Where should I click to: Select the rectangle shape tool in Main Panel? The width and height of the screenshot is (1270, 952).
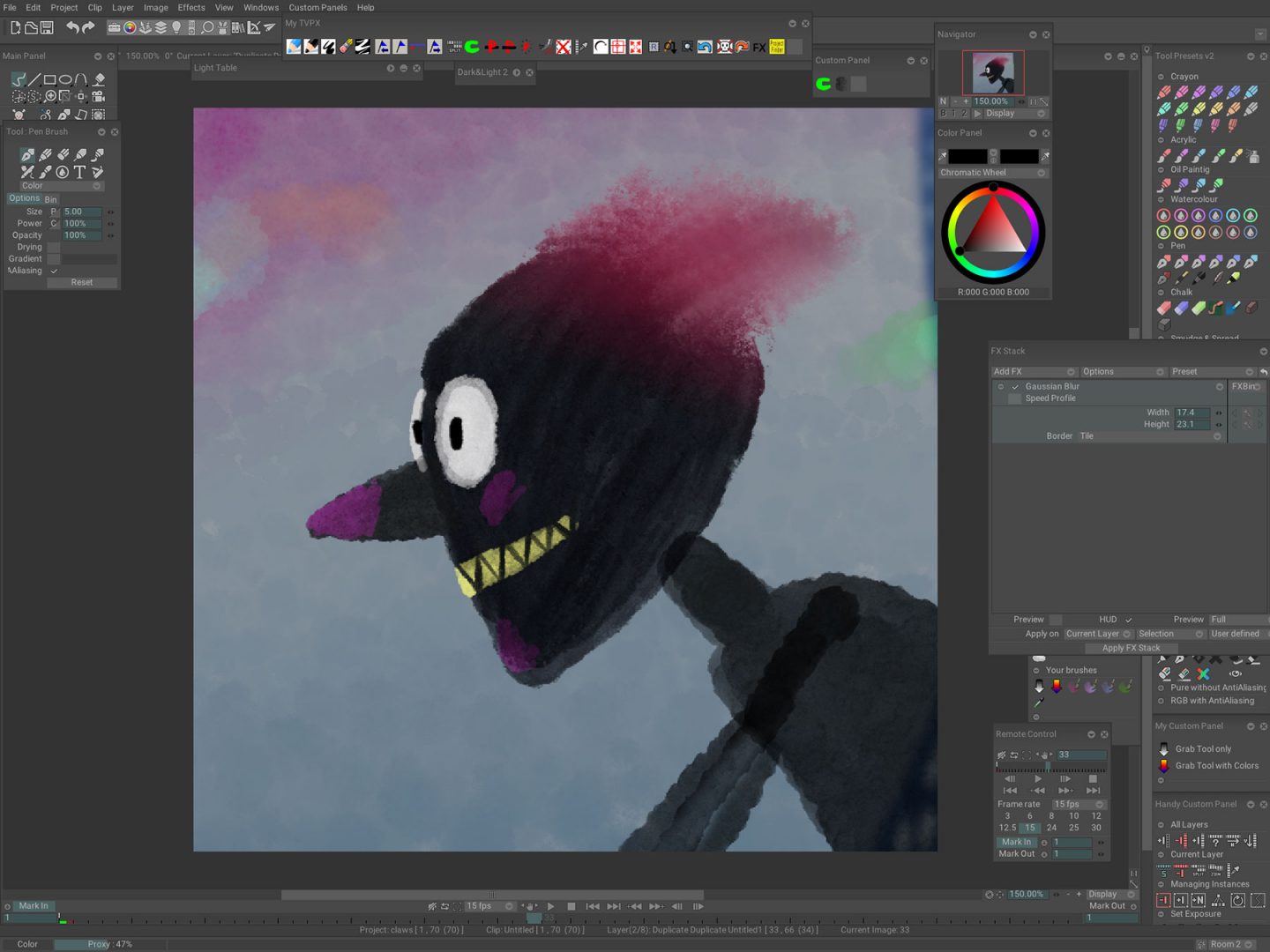point(49,79)
